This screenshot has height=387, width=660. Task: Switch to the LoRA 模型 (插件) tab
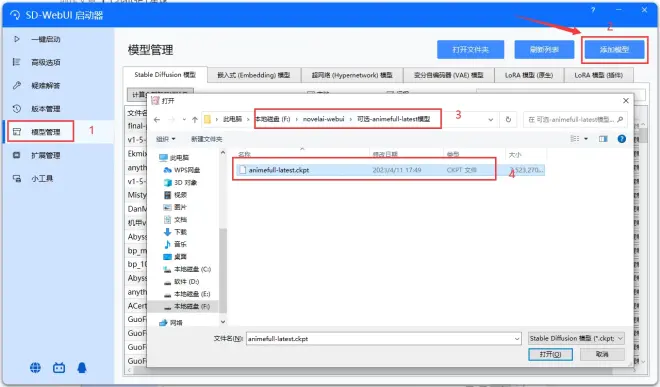pyautogui.click(x=599, y=75)
